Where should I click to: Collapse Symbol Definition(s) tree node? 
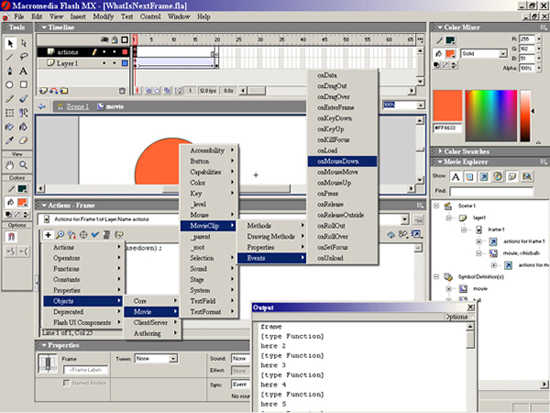[436, 277]
